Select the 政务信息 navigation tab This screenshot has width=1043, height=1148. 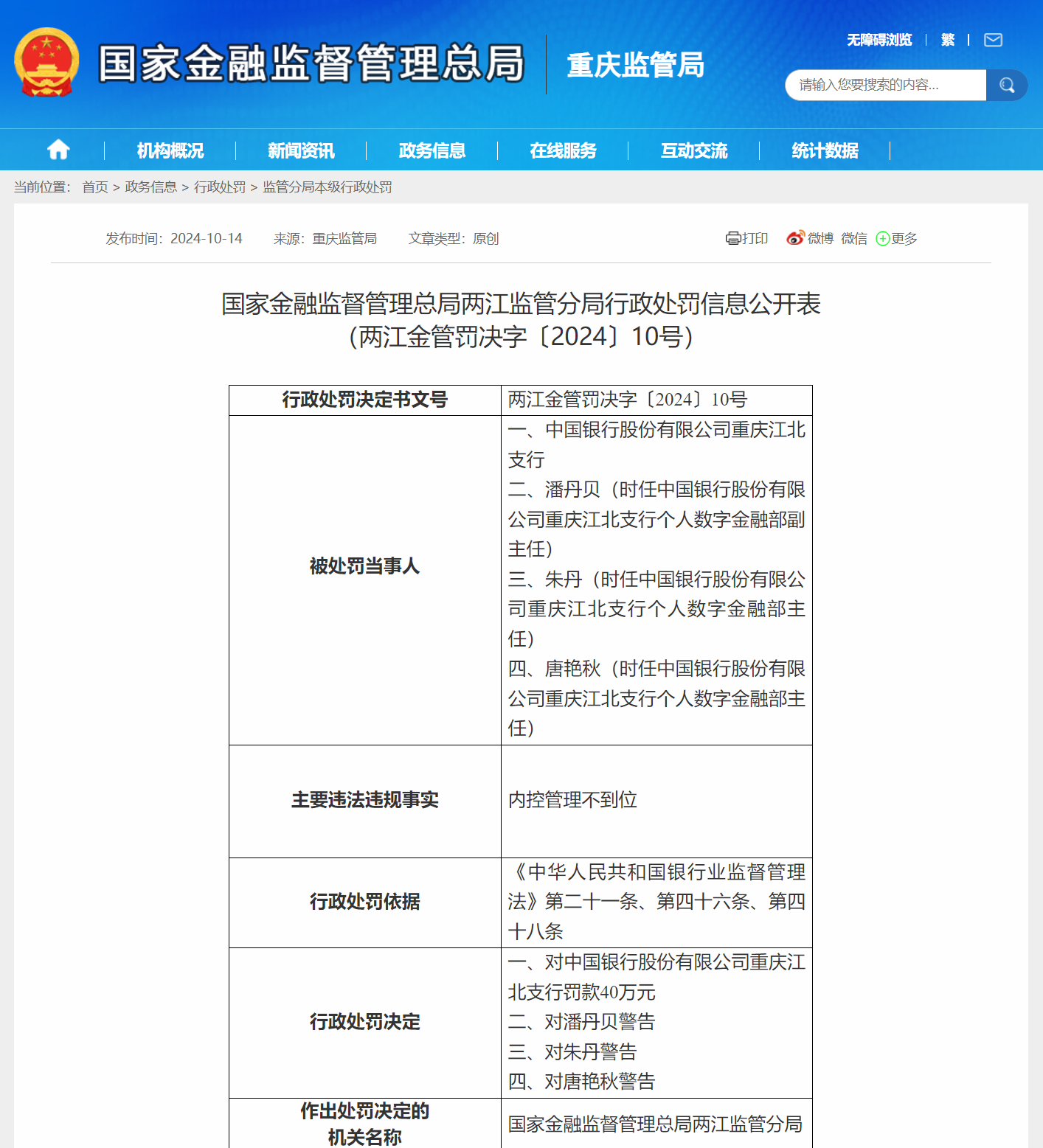click(432, 149)
